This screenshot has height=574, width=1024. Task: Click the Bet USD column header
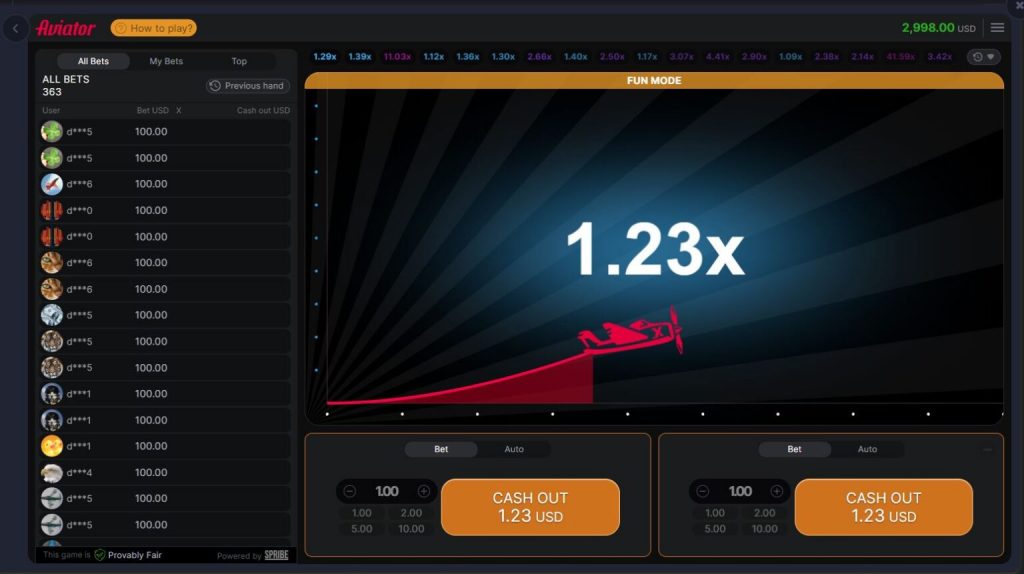click(x=153, y=110)
